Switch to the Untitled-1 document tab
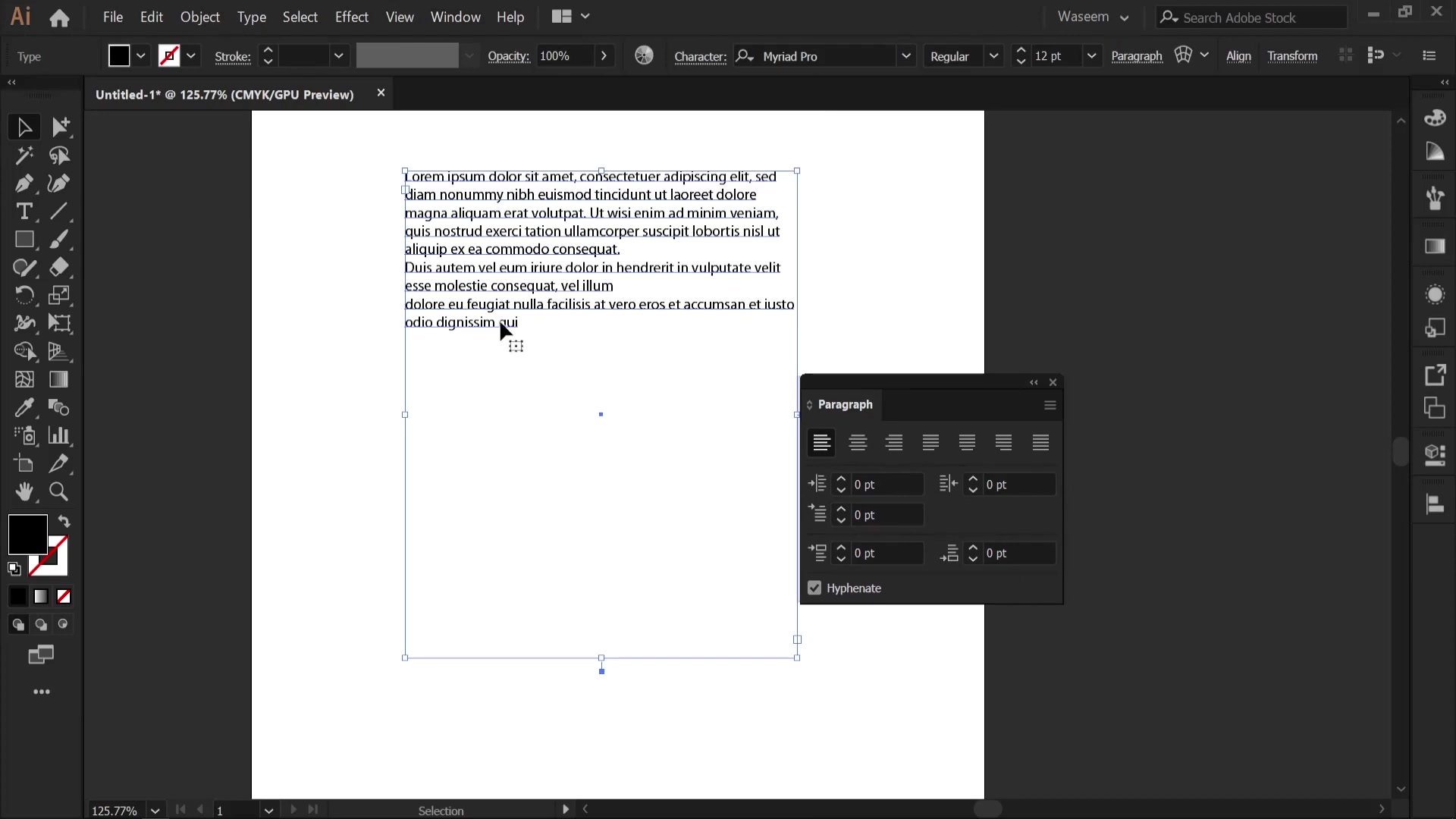The height and width of the screenshot is (819, 1456). [224, 94]
